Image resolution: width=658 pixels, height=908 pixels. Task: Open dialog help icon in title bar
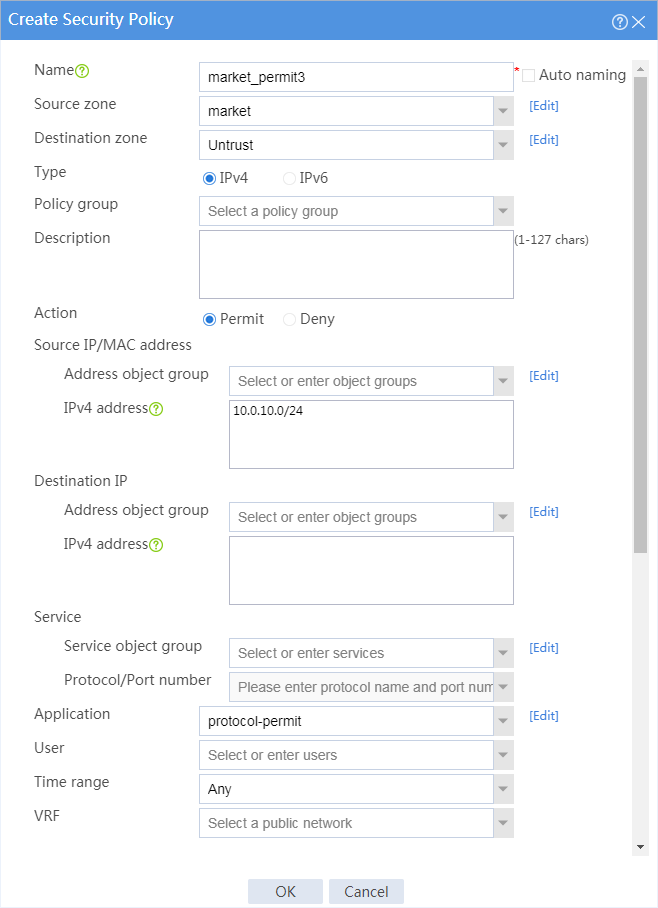tap(620, 21)
